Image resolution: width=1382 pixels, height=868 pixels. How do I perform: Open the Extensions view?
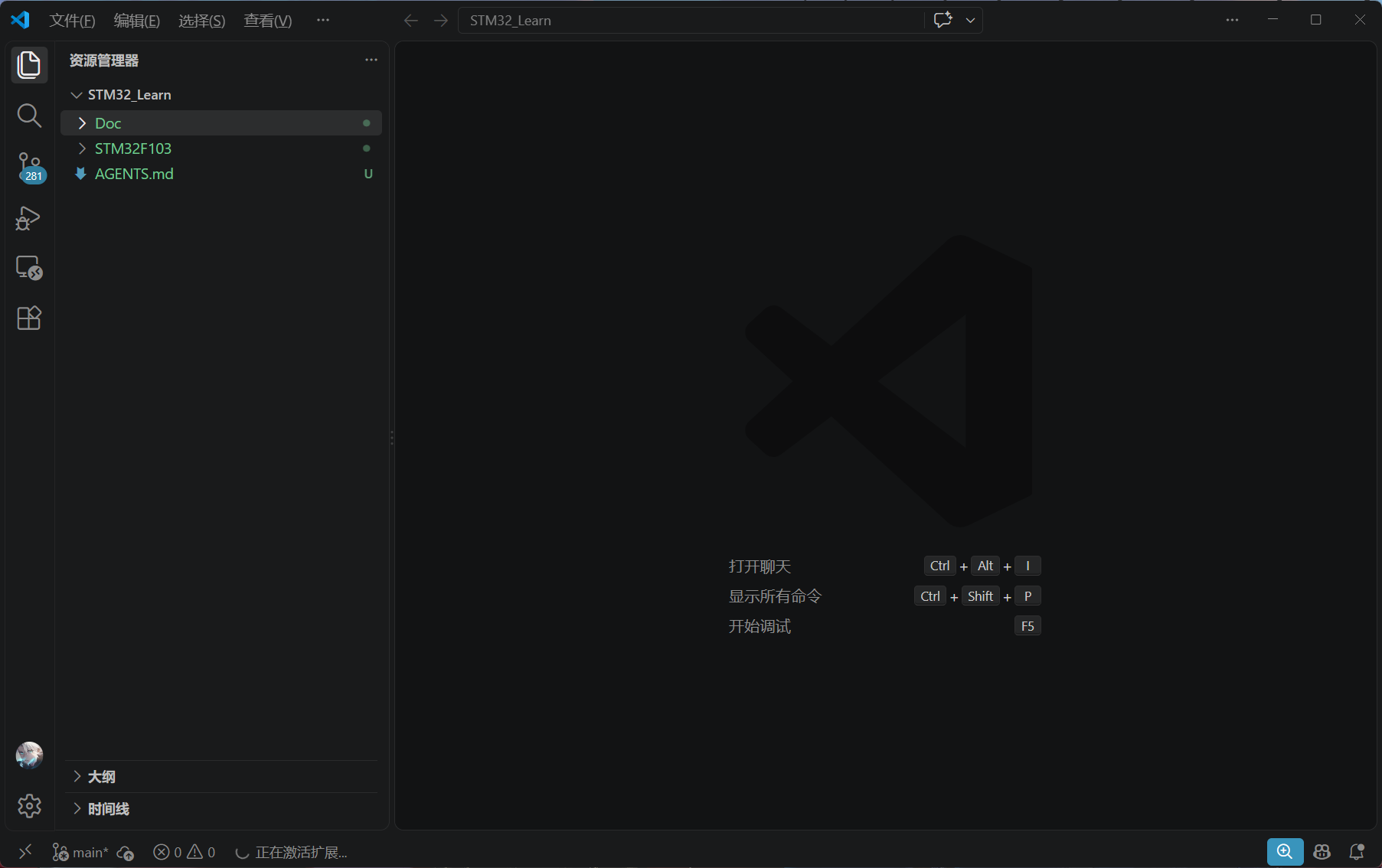pos(29,318)
